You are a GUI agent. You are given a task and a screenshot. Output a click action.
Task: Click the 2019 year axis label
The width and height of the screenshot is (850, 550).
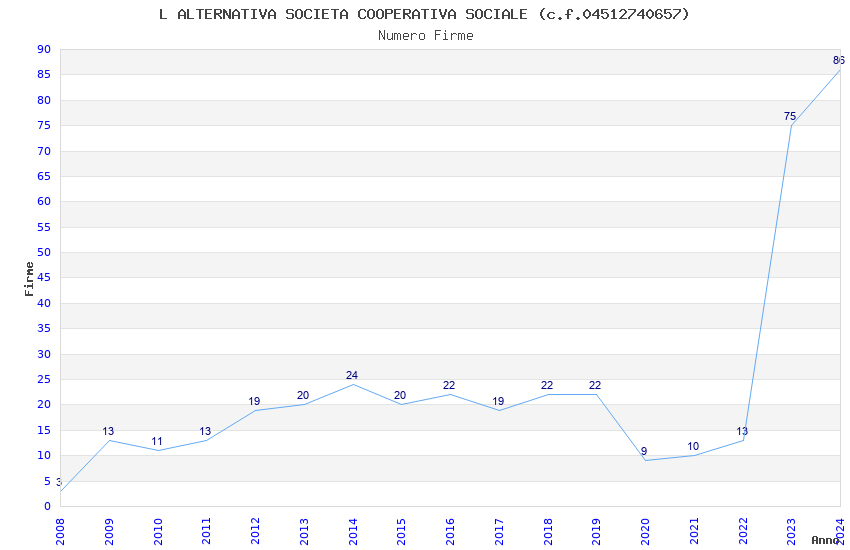596,531
